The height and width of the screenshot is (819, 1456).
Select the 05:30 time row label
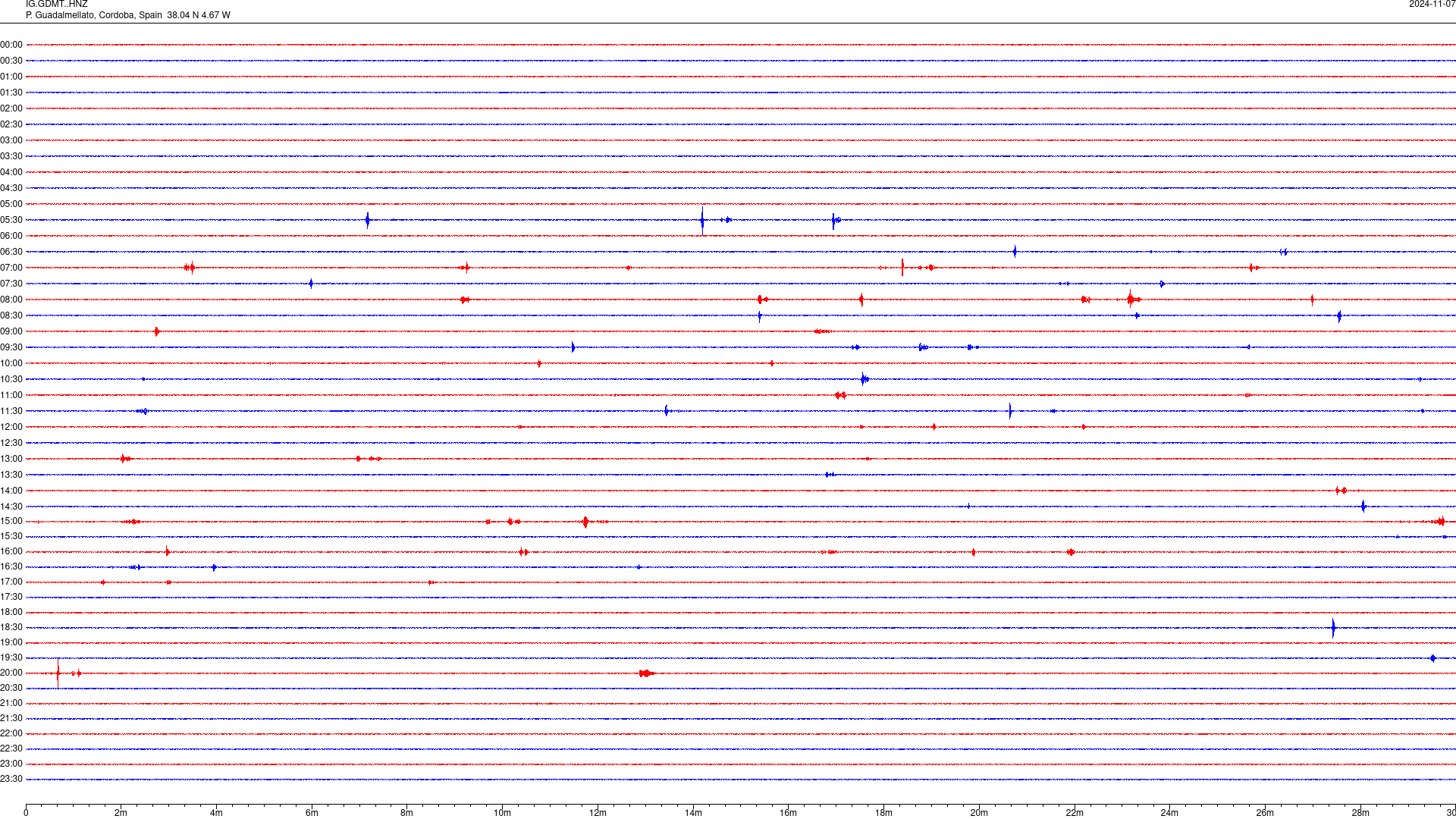pyautogui.click(x=11, y=220)
